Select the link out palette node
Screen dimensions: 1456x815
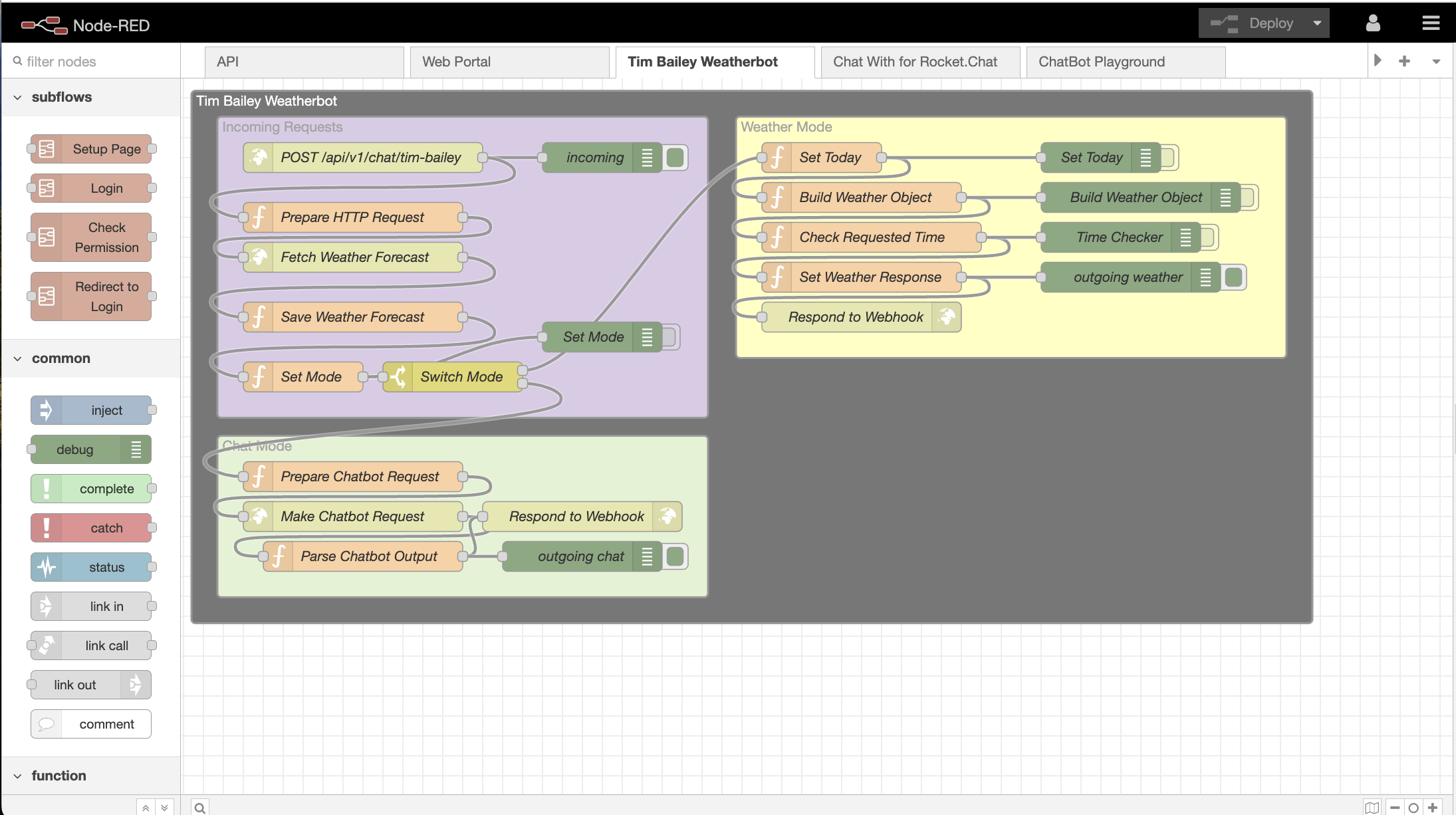(91, 685)
